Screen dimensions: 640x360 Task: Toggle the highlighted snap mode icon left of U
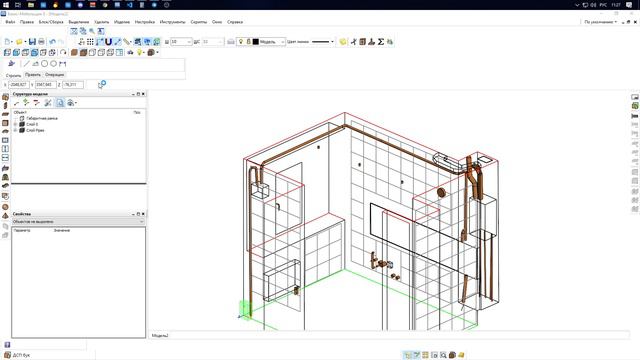point(100,42)
